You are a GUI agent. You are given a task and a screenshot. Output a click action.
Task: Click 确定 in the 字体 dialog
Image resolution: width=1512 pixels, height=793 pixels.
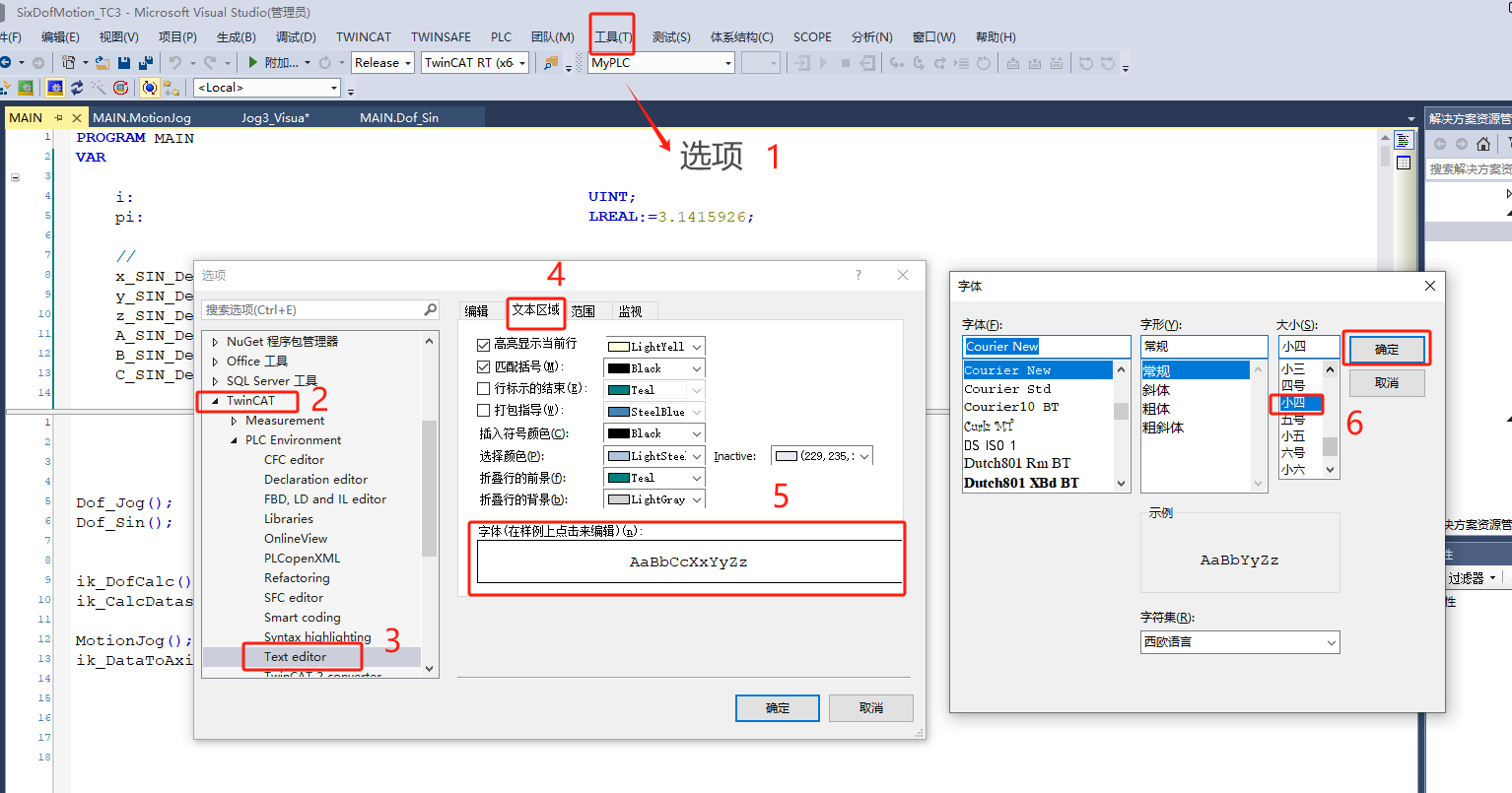pos(1387,349)
